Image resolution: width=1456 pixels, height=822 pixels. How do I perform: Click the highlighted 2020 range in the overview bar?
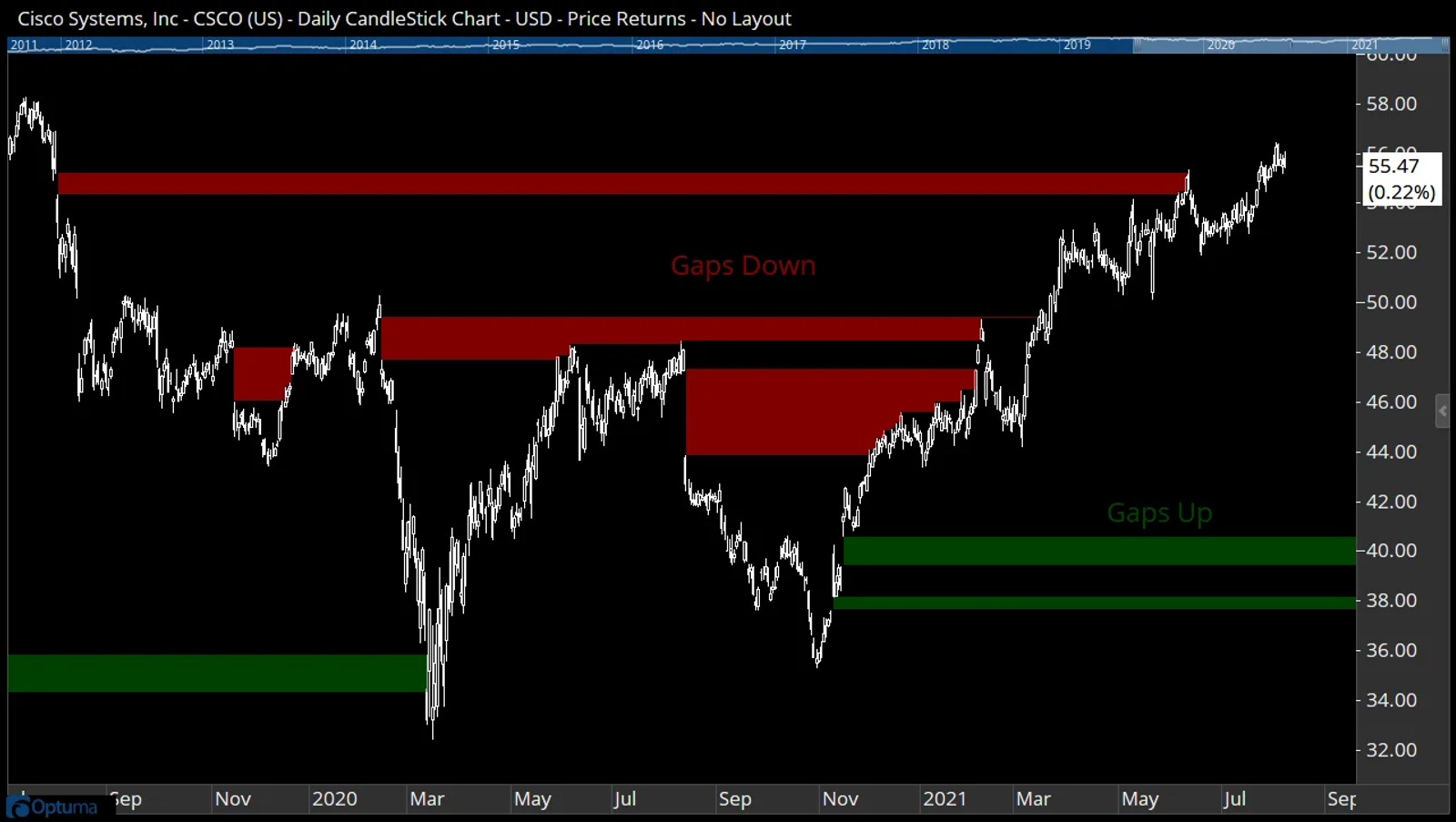pyautogui.click(x=1221, y=45)
